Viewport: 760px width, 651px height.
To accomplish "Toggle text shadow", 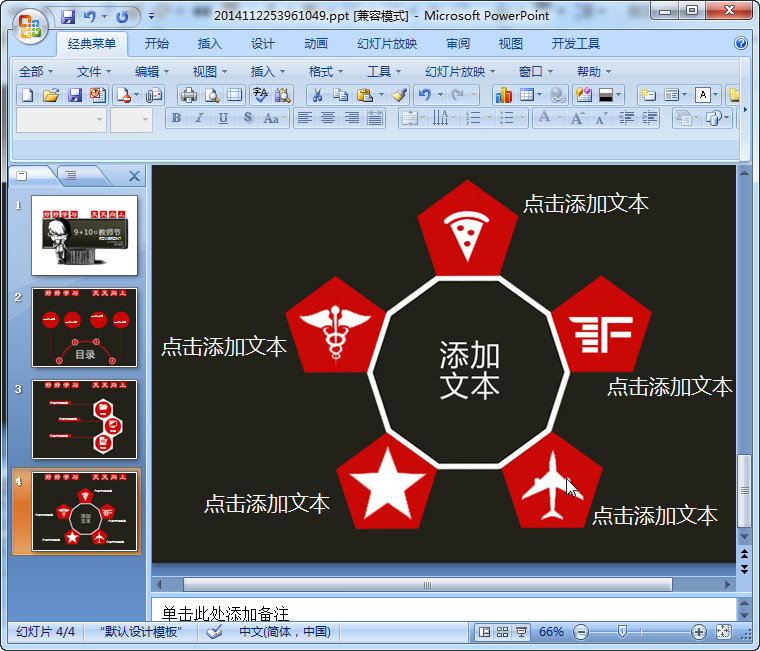I will tap(248, 118).
